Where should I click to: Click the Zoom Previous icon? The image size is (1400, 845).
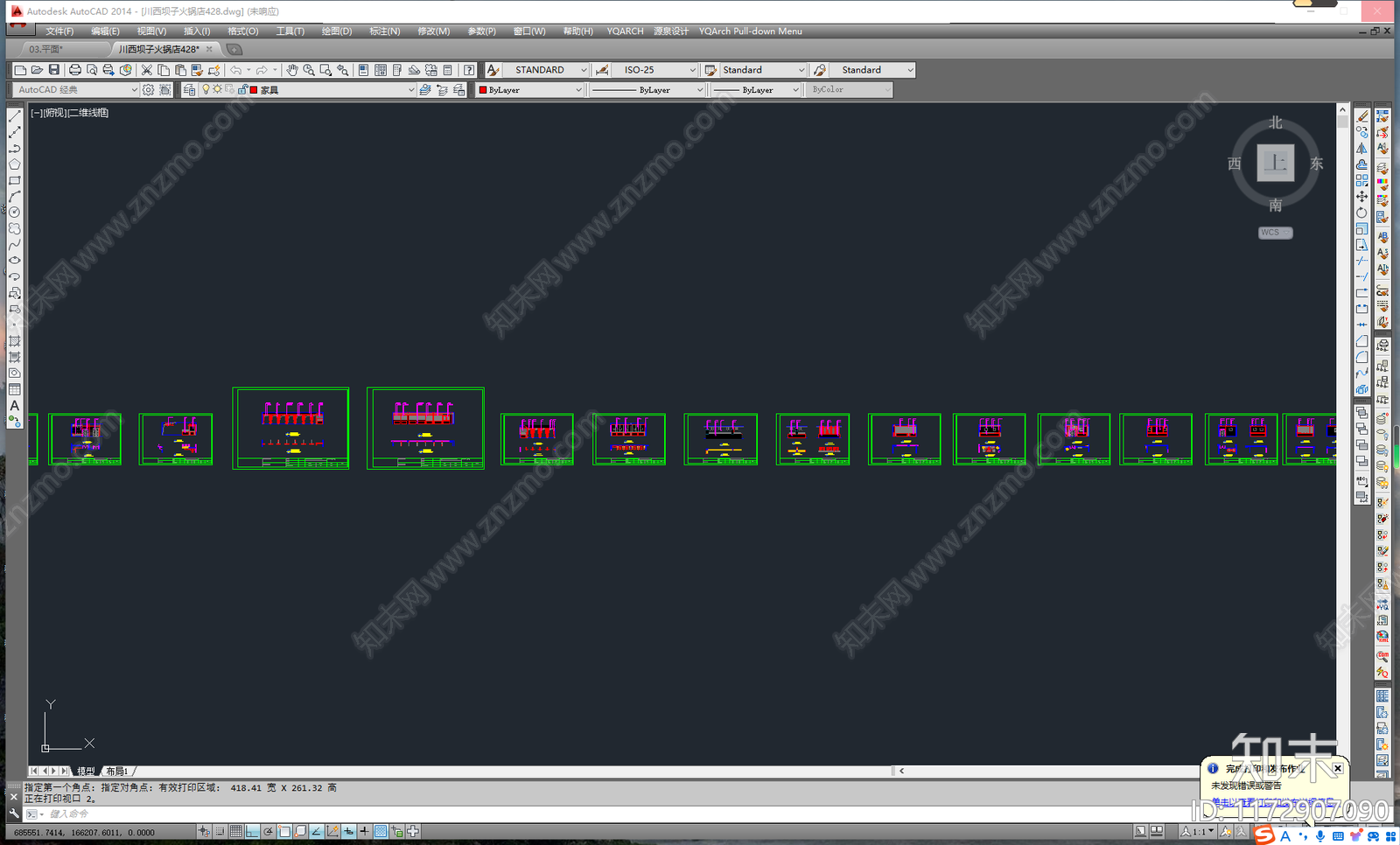[343, 70]
